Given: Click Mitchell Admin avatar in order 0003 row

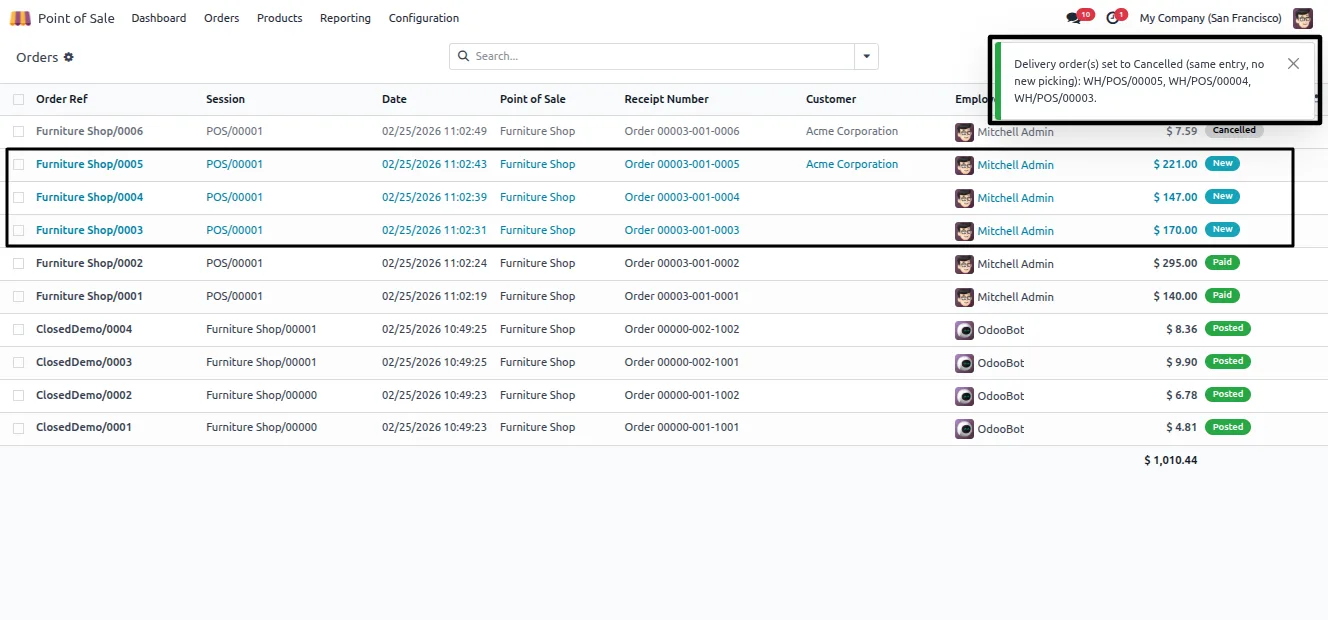Looking at the screenshot, I should pos(964,231).
